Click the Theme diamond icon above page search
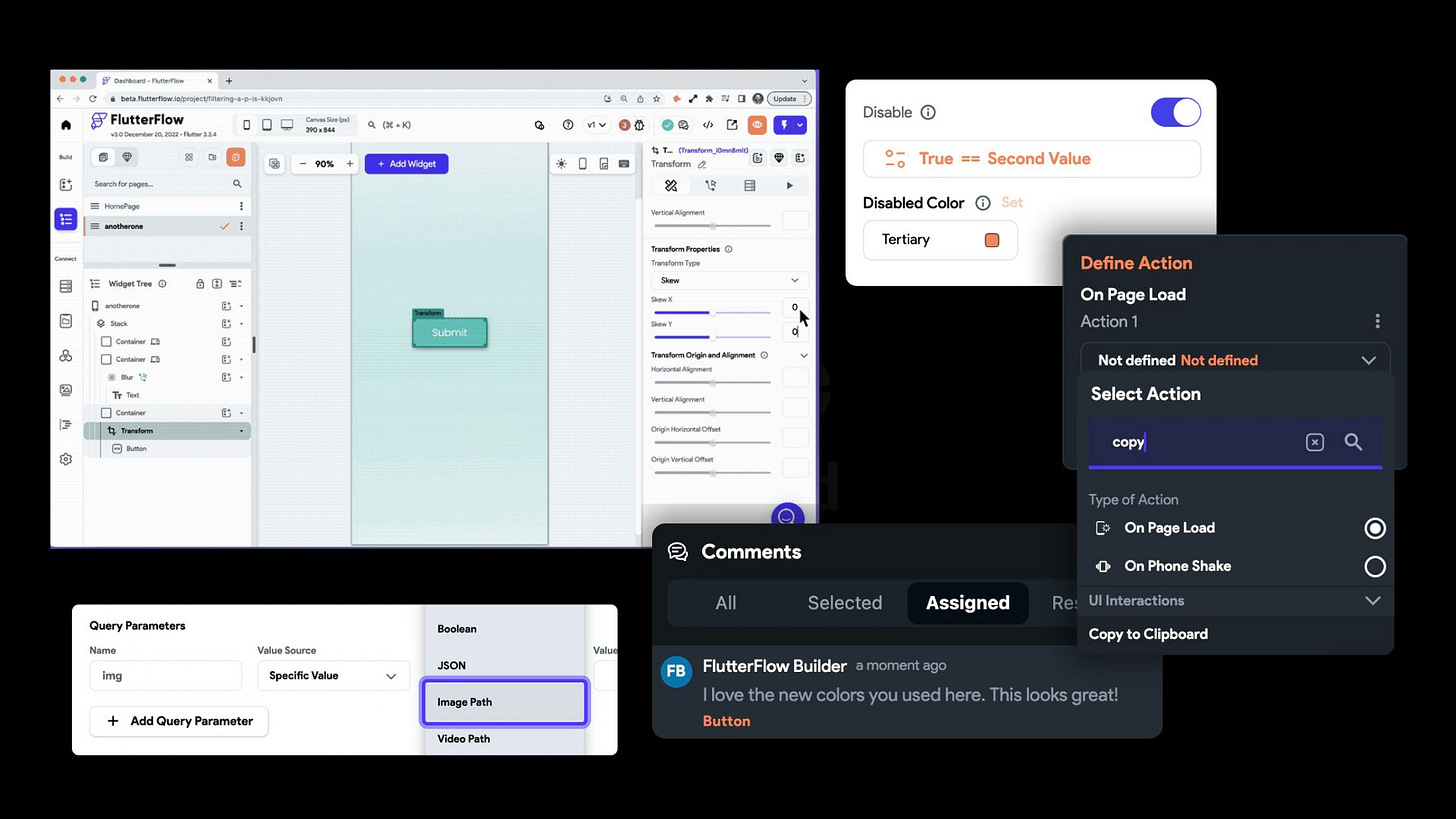The image size is (1456, 819). point(127,157)
